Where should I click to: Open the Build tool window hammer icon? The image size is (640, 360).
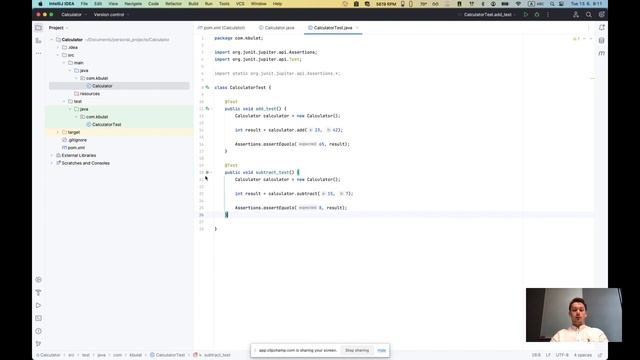pyautogui.click(x=38, y=293)
